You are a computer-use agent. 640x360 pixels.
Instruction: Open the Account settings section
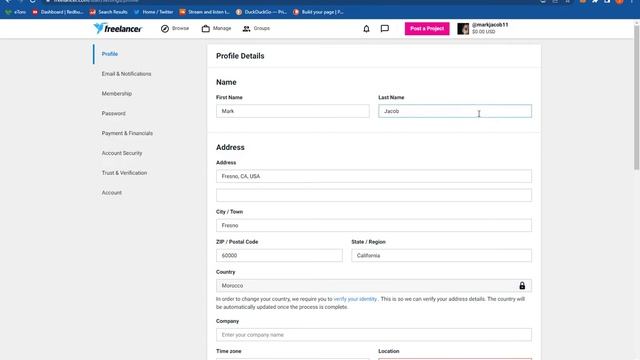pos(112,193)
